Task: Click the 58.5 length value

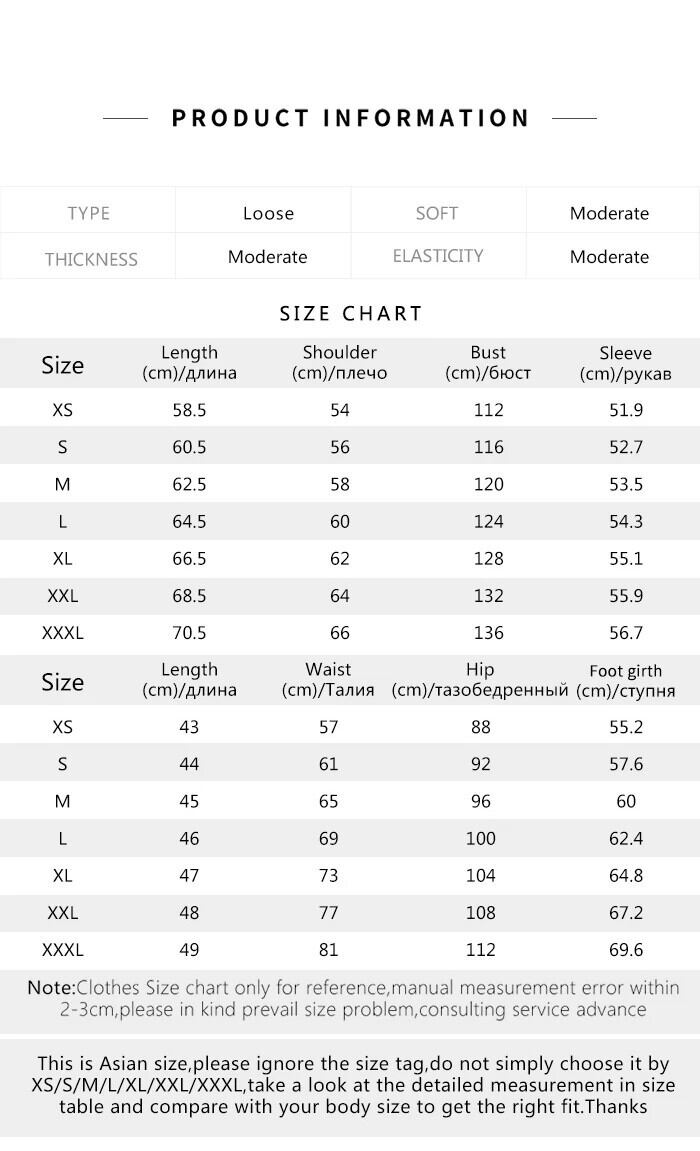Action: pos(189,410)
